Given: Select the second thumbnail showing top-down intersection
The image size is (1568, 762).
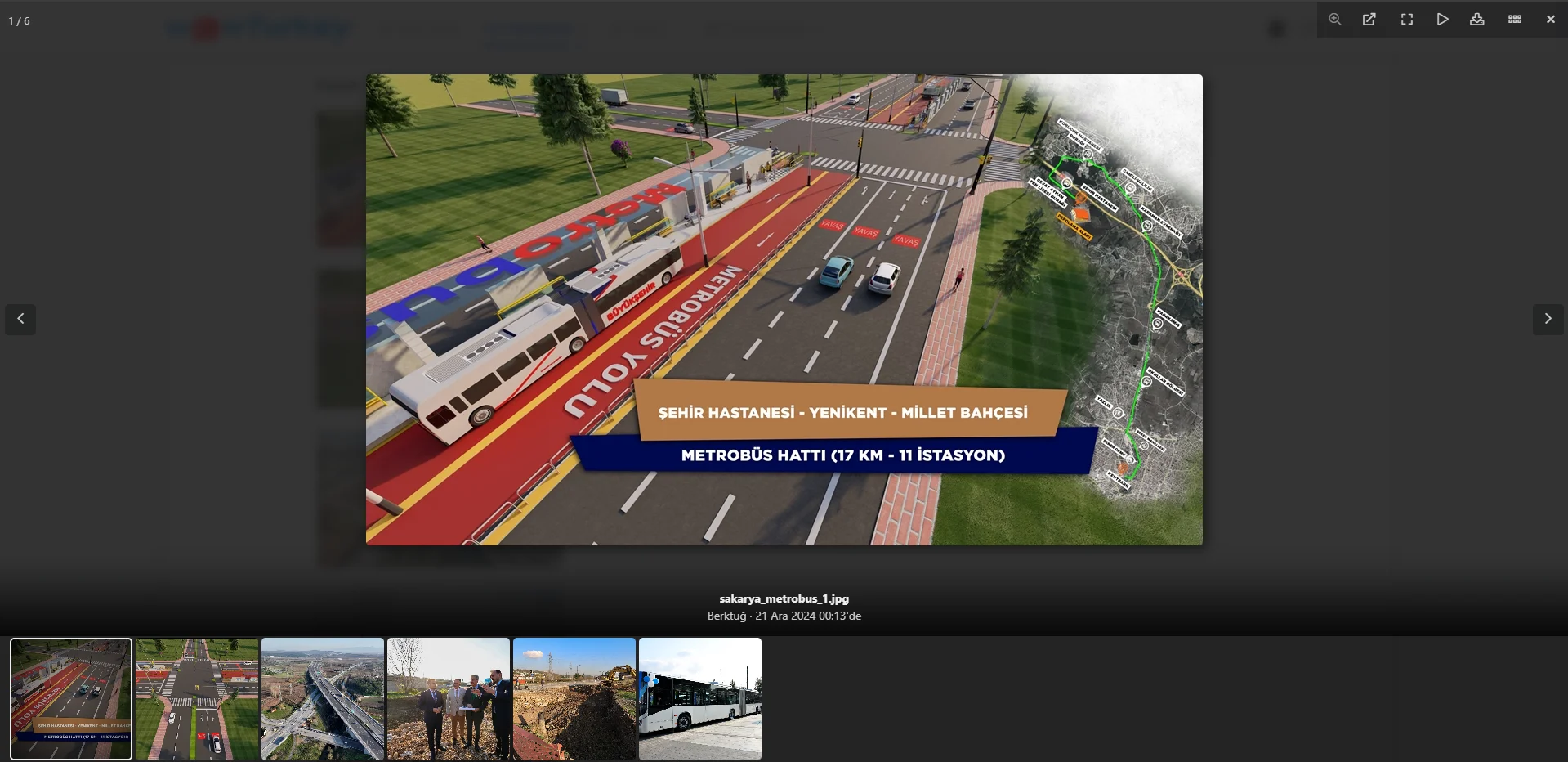Looking at the screenshot, I should 197,699.
